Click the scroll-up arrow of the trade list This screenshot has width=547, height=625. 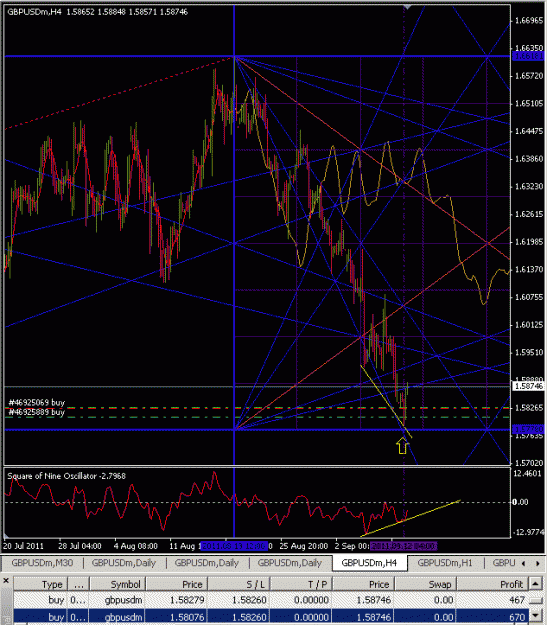(535, 584)
